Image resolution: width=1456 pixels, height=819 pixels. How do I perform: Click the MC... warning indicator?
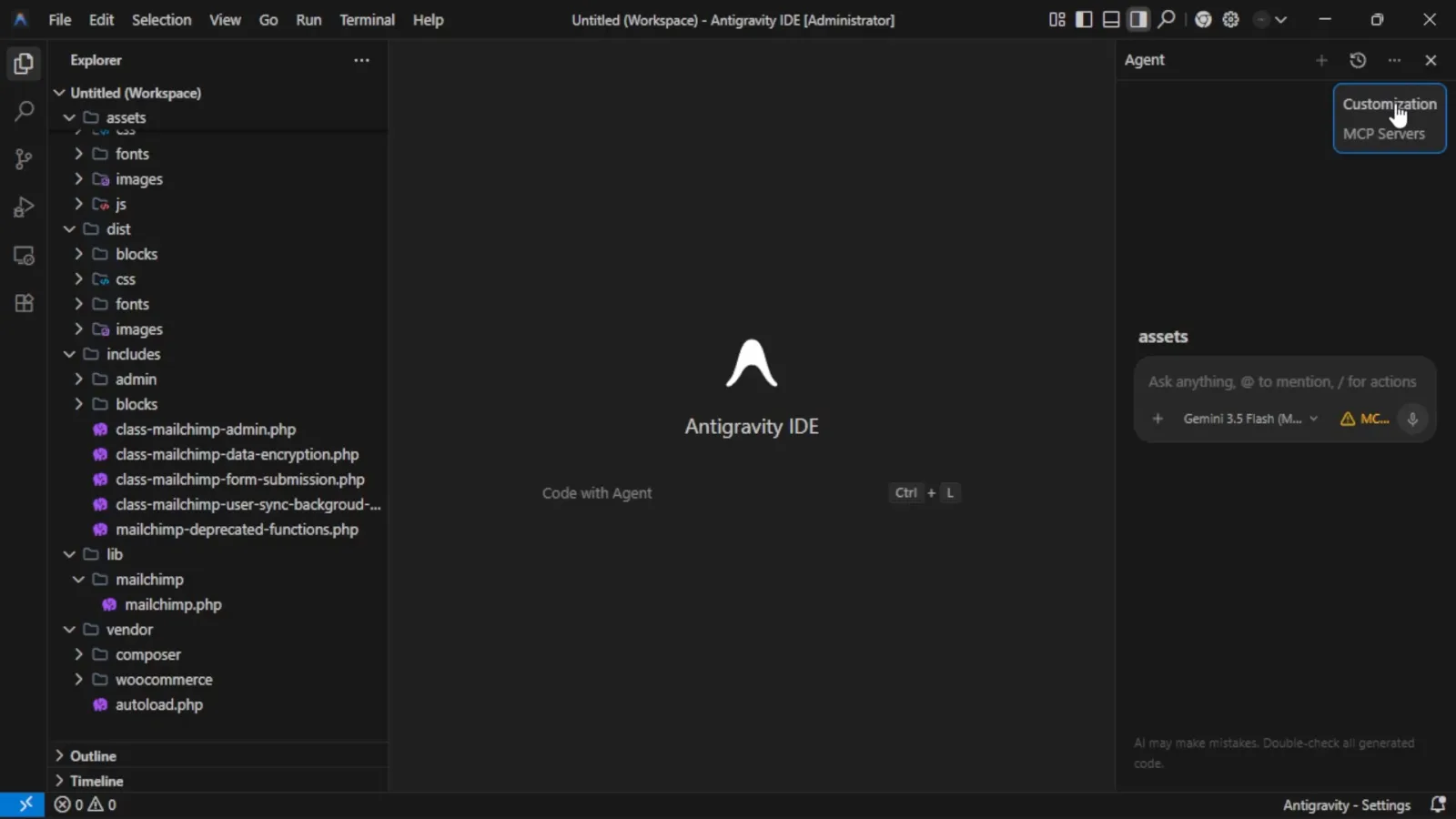(x=1364, y=419)
